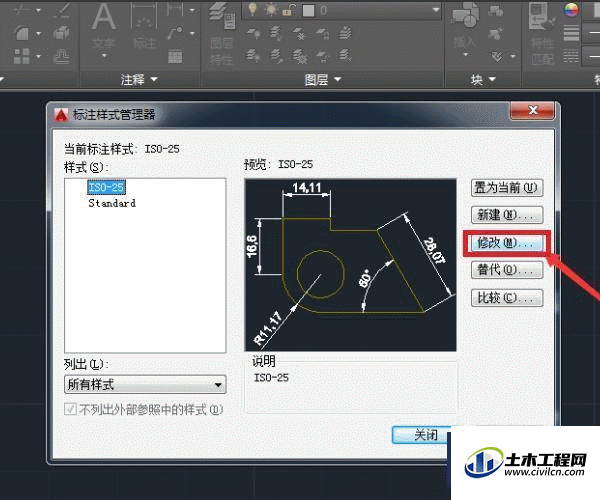Open the layer name dropdown in ribbon
Image resolution: width=600 pixels, height=500 pixels.
tap(436, 10)
